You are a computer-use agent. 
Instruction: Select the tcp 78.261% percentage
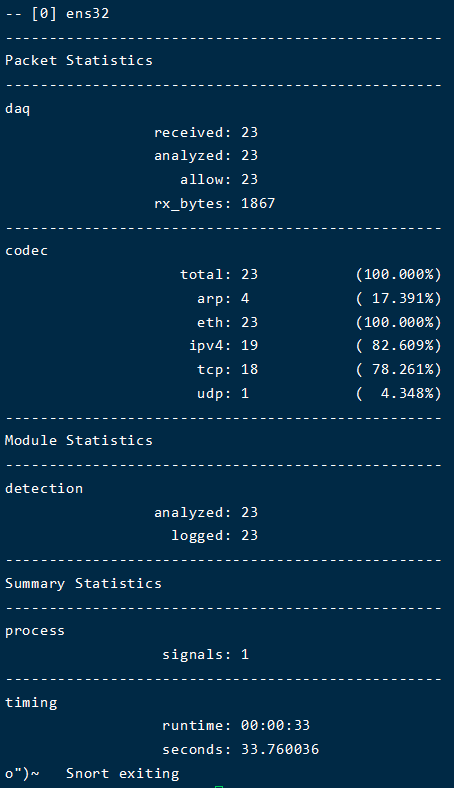click(x=398, y=369)
